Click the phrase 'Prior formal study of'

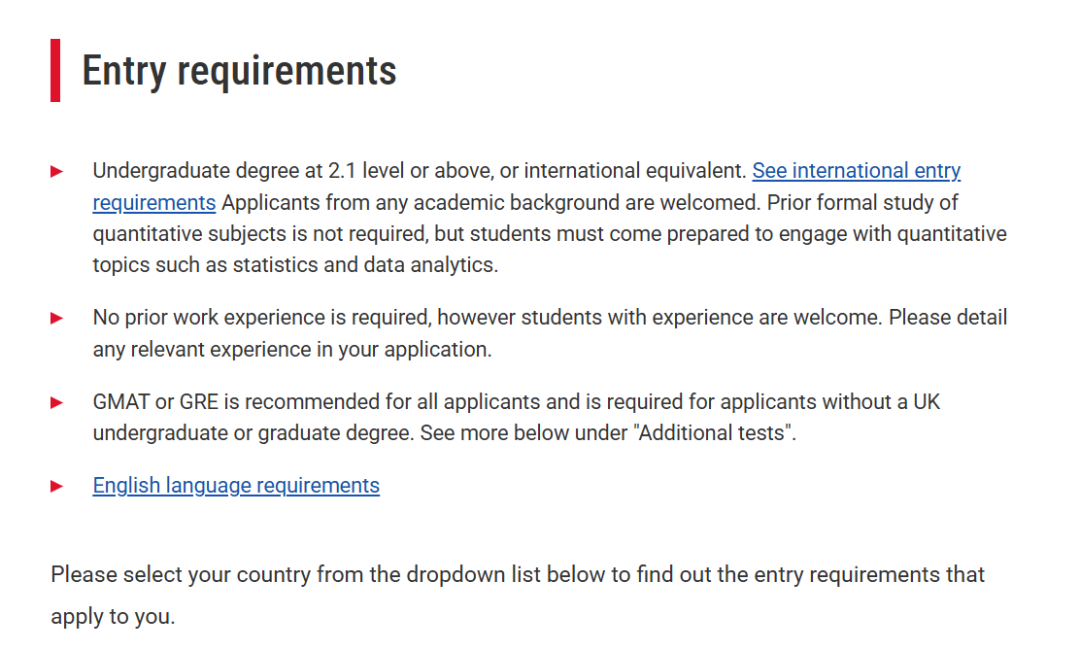point(862,202)
